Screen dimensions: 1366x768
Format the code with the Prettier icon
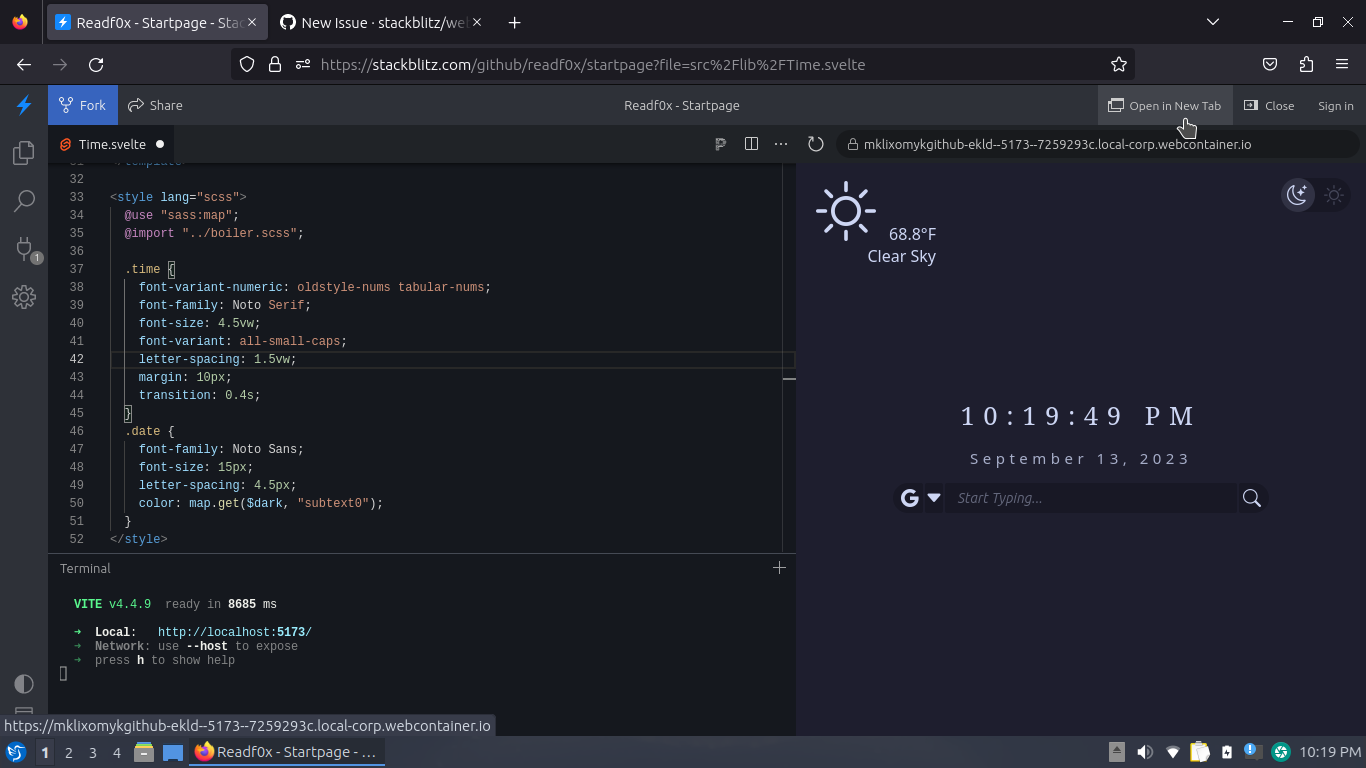720,144
